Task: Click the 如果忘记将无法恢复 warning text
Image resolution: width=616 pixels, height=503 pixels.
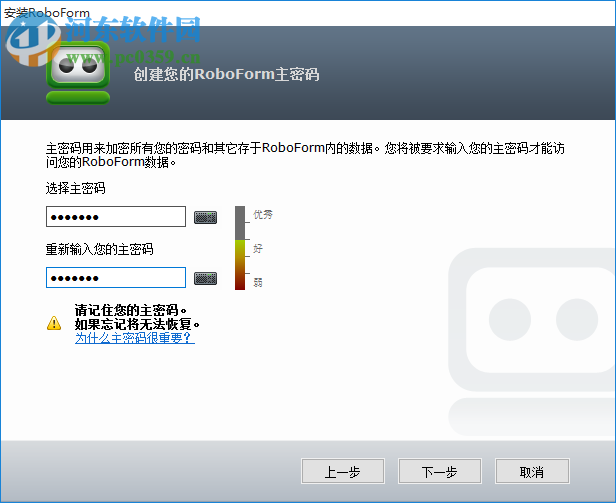Action: 137,324
